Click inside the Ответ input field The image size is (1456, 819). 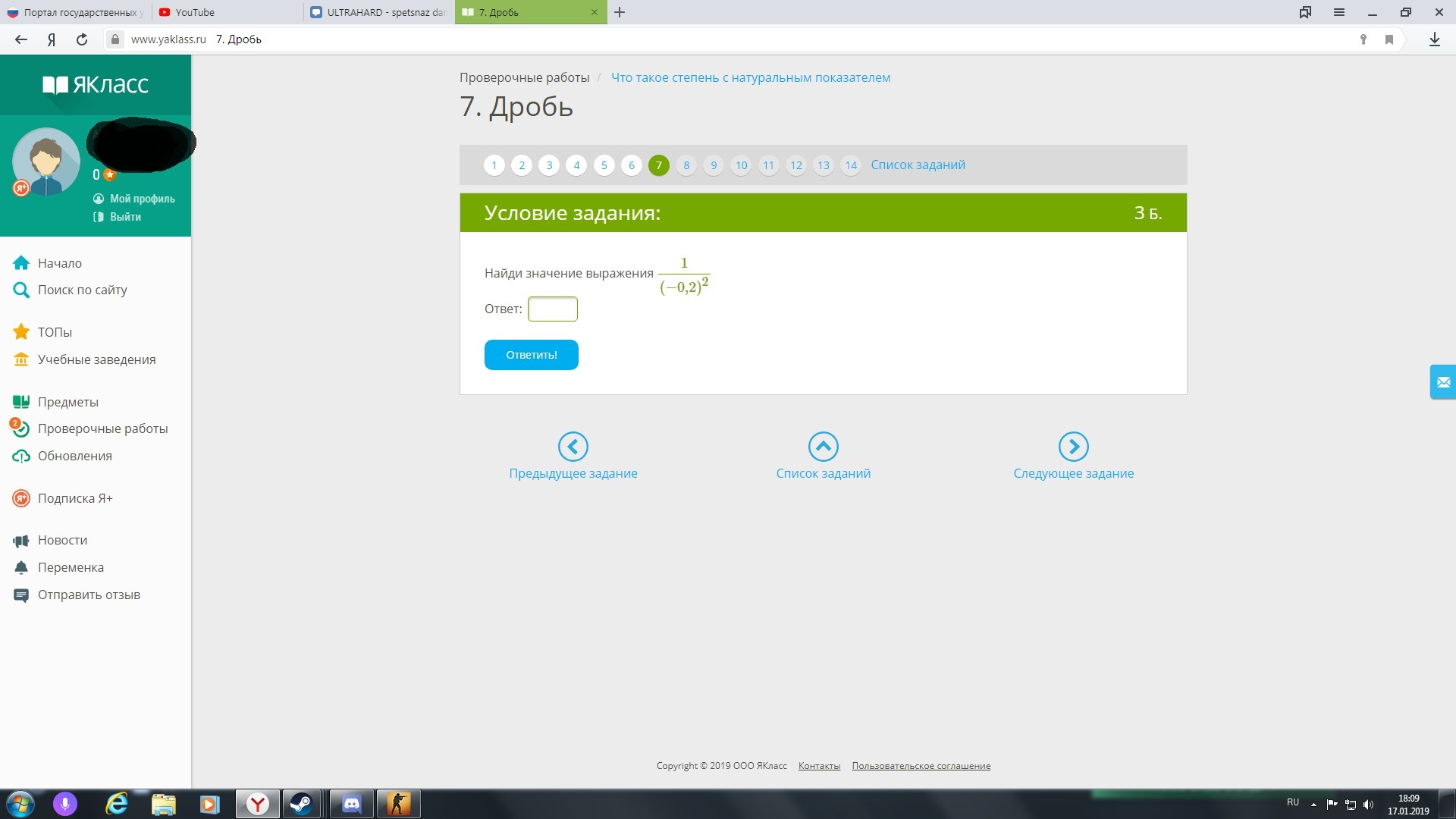pos(552,309)
